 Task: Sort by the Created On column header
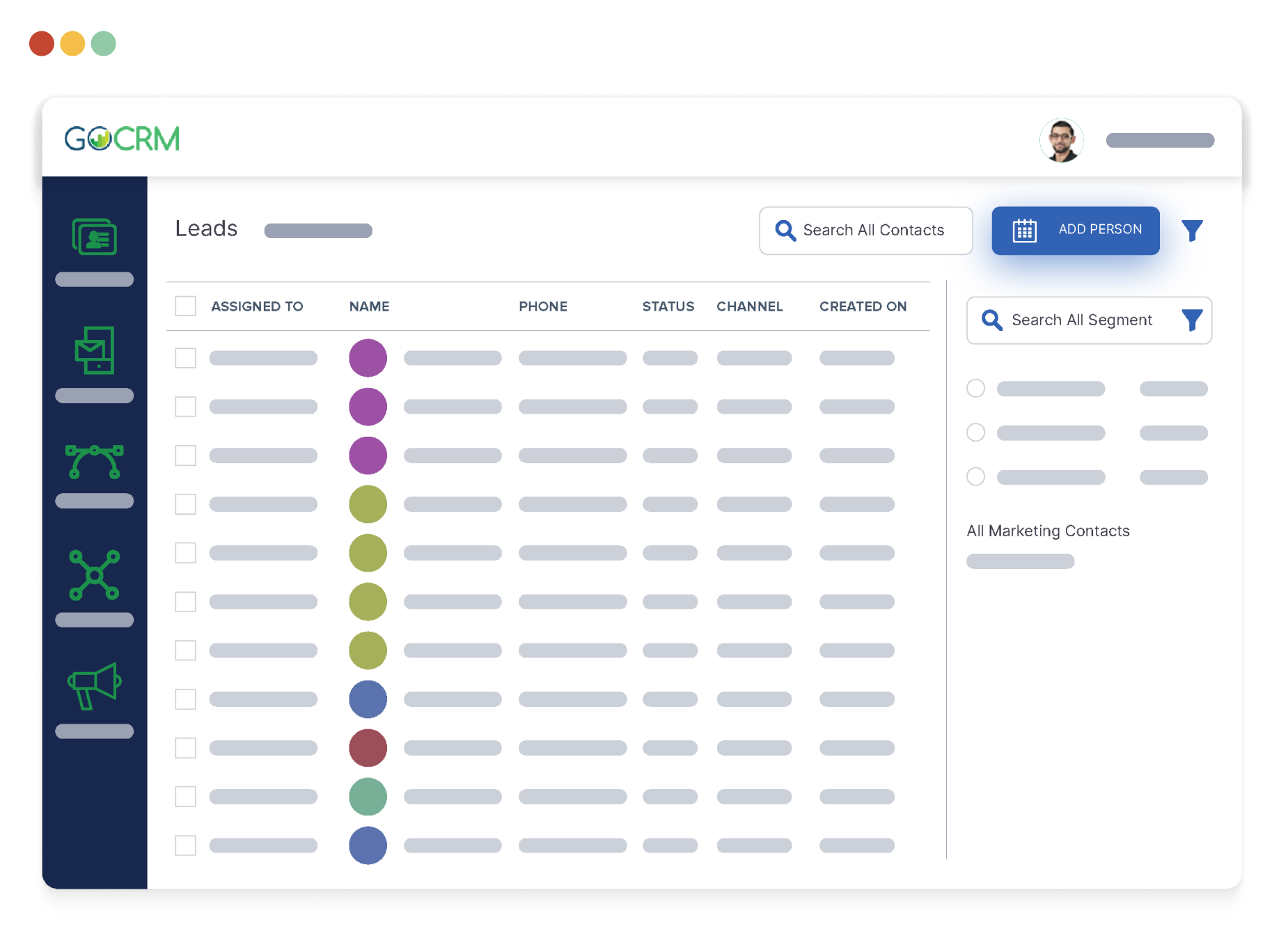pos(863,306)
